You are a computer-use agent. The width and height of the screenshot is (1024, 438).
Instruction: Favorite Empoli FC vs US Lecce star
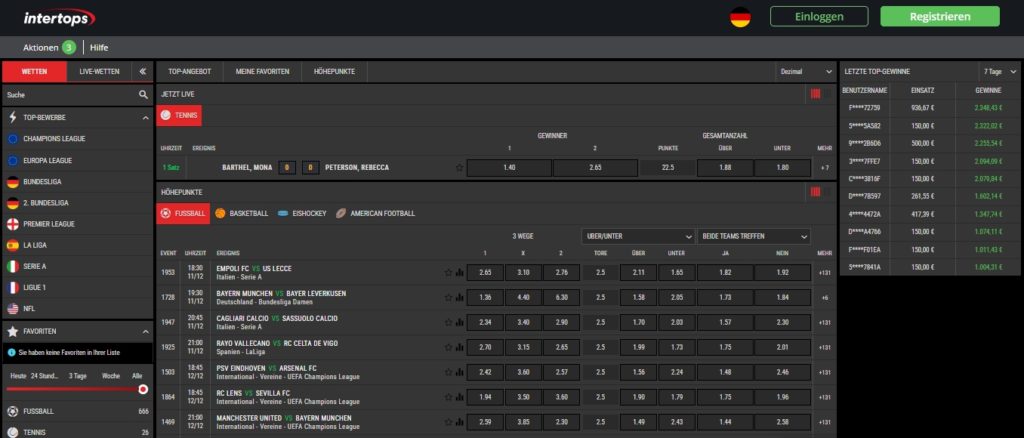coord(448,273)
